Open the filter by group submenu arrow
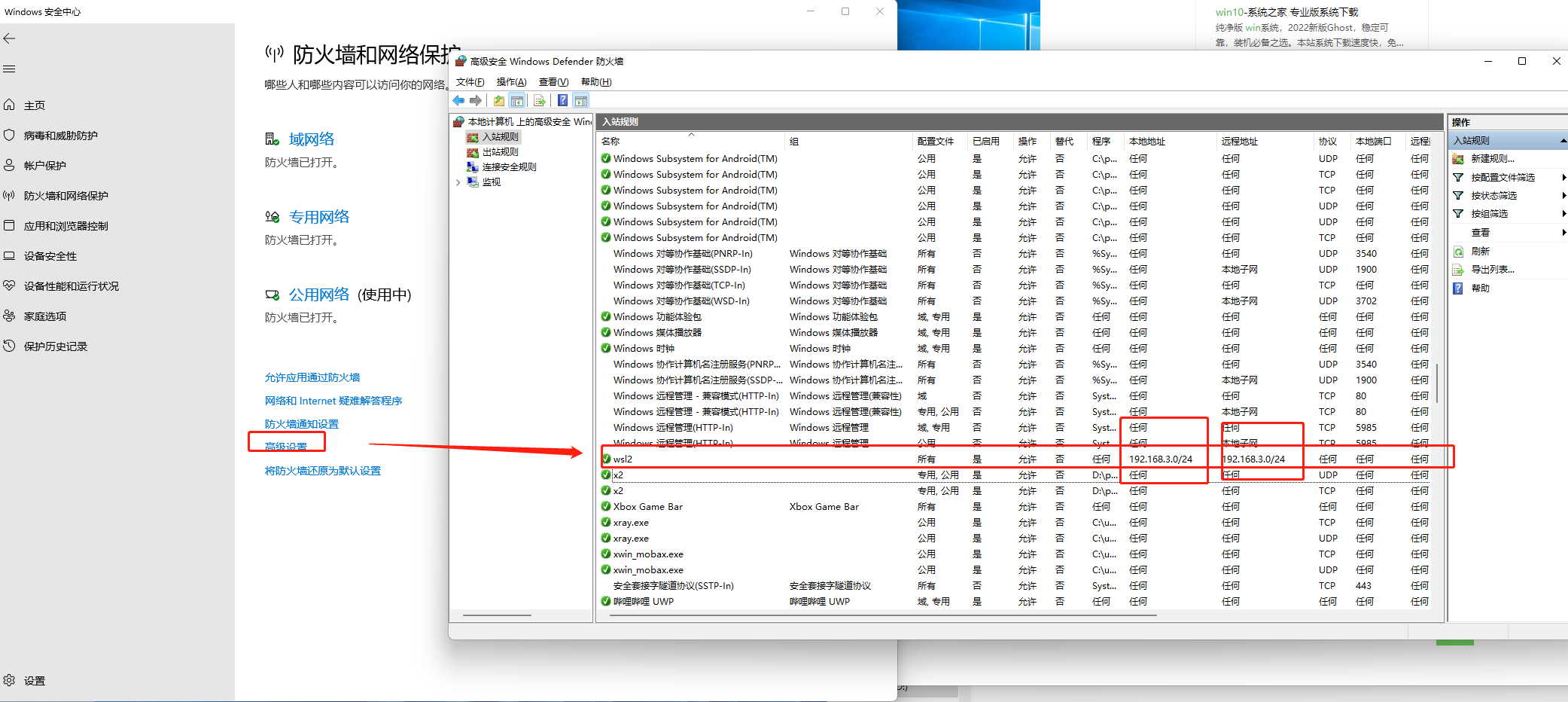The width and height of the screenshot is (1568, 702). tap(1563, 214)
